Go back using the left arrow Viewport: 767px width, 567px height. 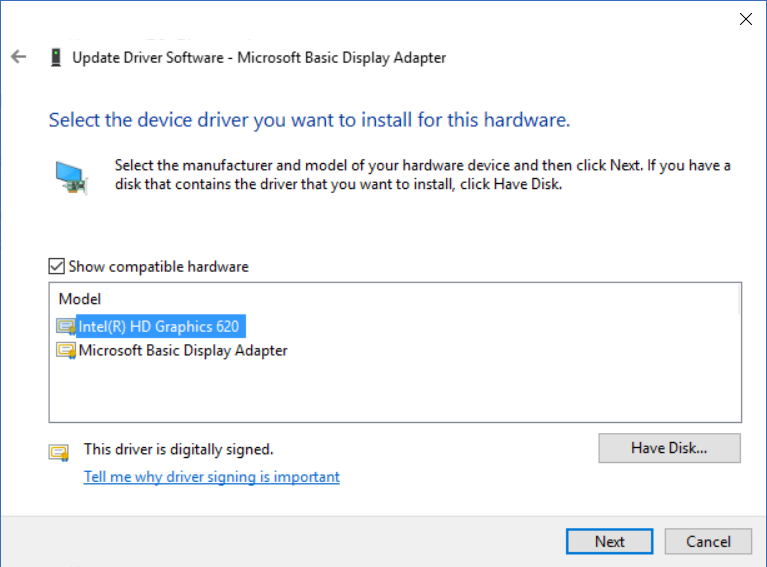coord(19,57)
